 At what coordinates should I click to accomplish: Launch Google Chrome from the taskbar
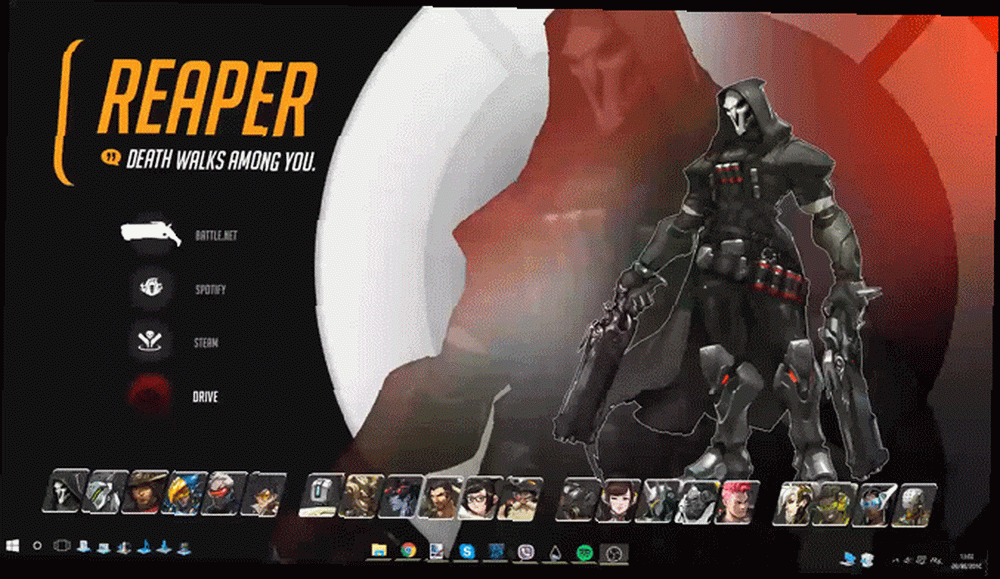point(408,550)
